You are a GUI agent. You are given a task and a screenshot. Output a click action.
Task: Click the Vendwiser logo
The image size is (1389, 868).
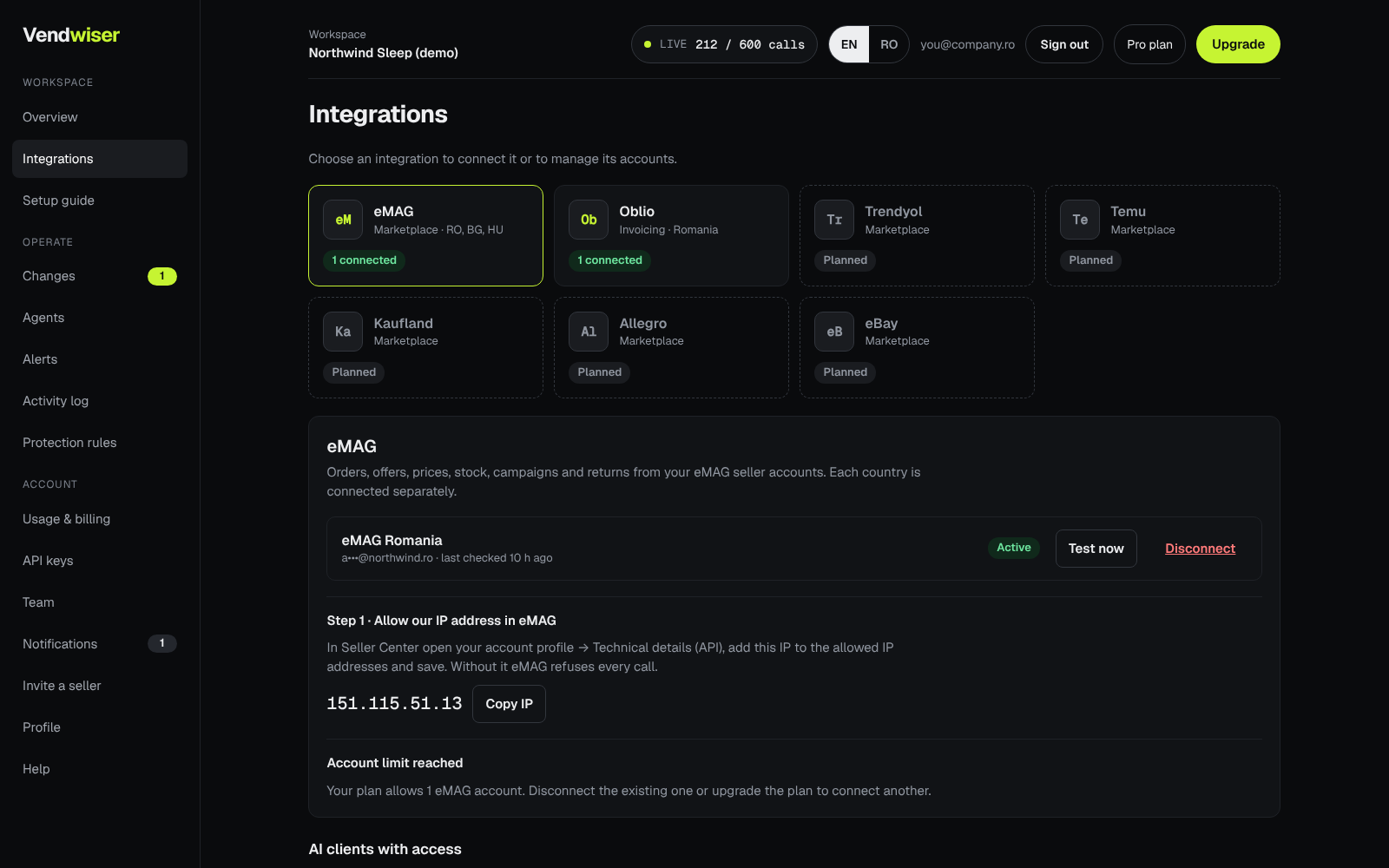(x=71, y=35)
